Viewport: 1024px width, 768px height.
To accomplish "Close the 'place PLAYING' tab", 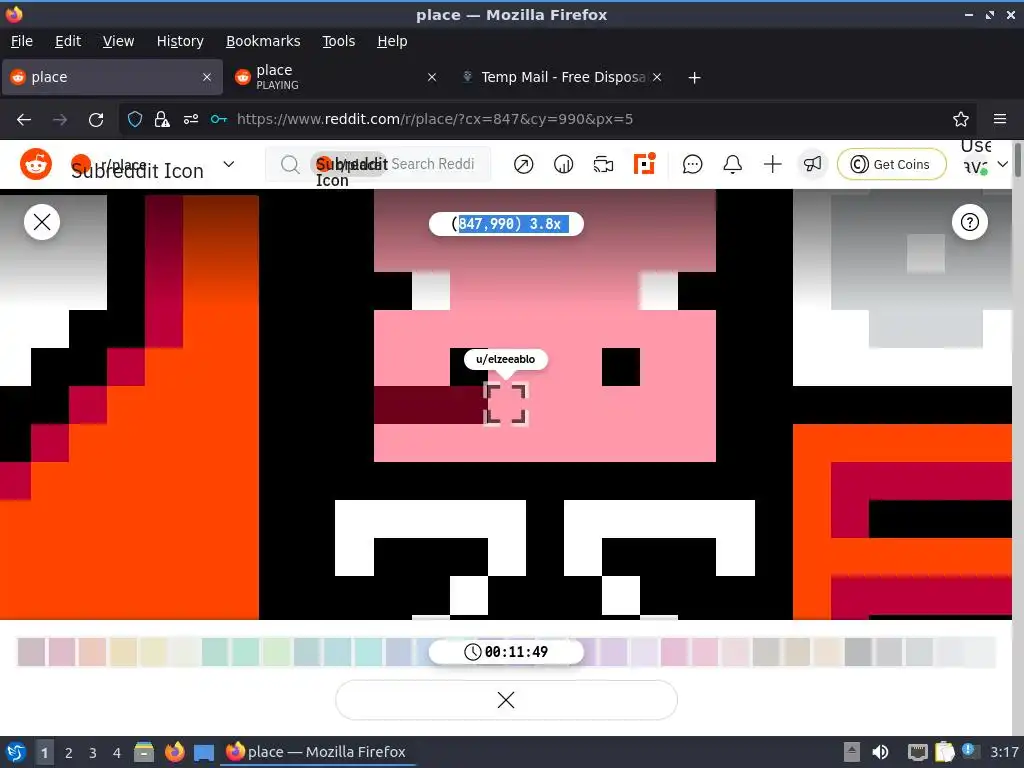I will [x=432, y=77].
